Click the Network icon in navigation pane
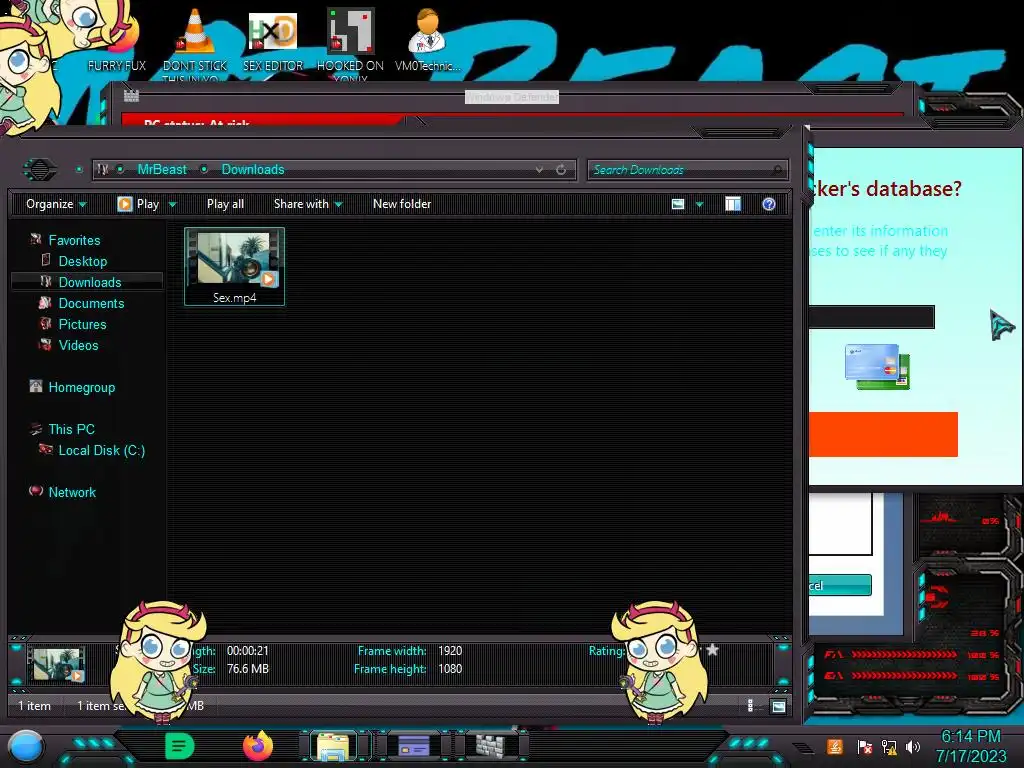The image size is (1024, 768). (x=36, y=491)
